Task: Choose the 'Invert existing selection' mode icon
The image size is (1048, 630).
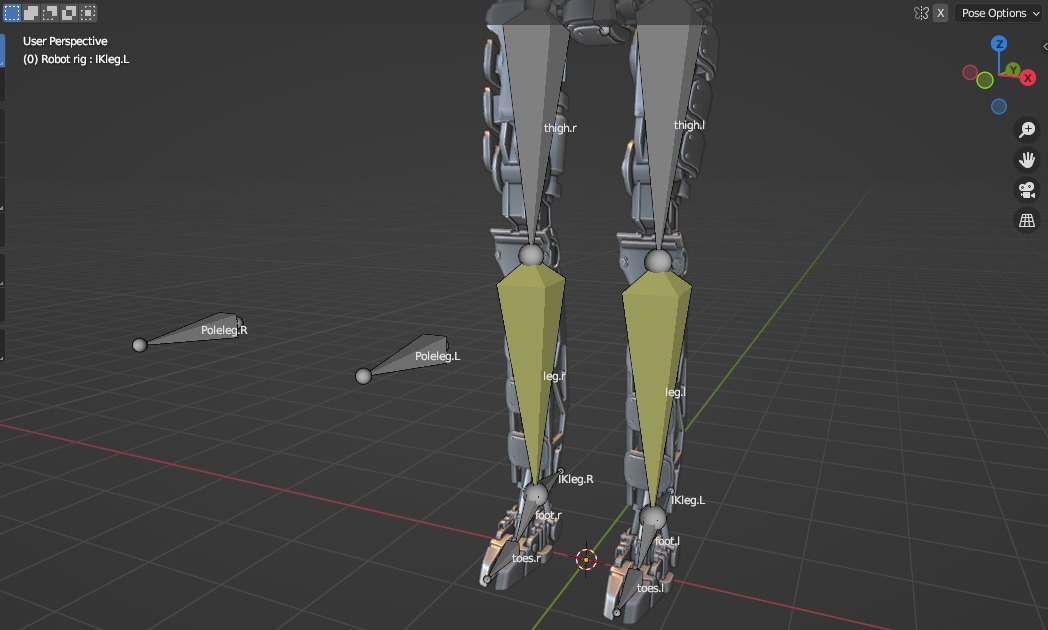Action: click(x=69, y=13)
